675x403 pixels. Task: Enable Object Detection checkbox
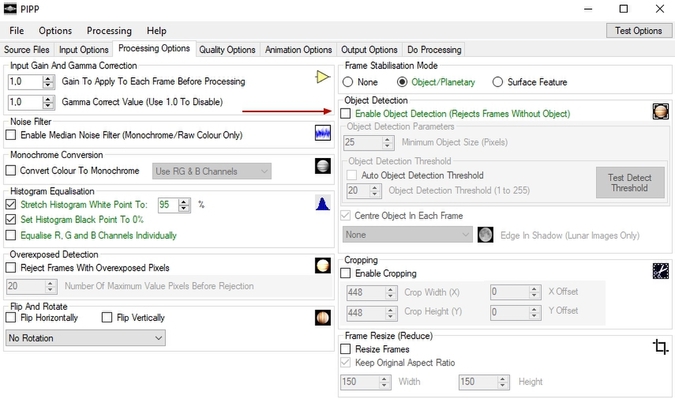(347, 114)
